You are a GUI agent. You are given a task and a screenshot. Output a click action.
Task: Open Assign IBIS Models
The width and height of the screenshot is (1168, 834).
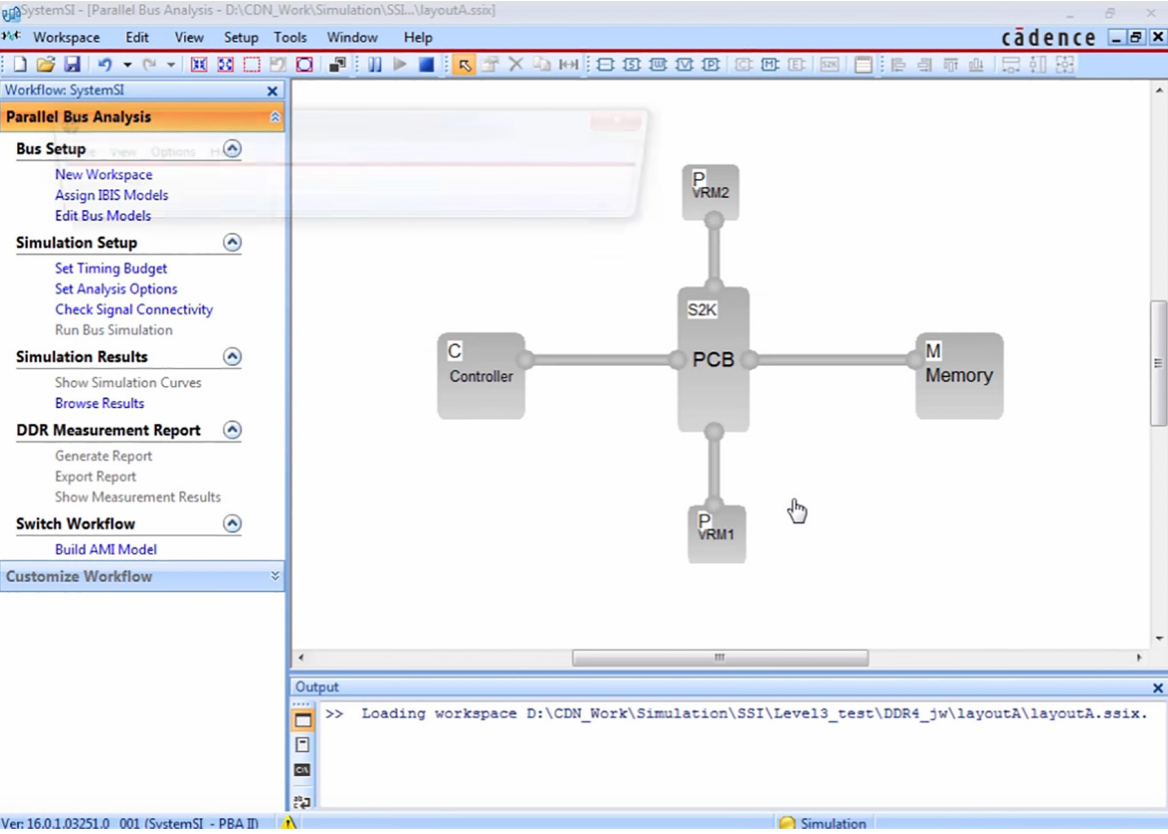point(112,195)
